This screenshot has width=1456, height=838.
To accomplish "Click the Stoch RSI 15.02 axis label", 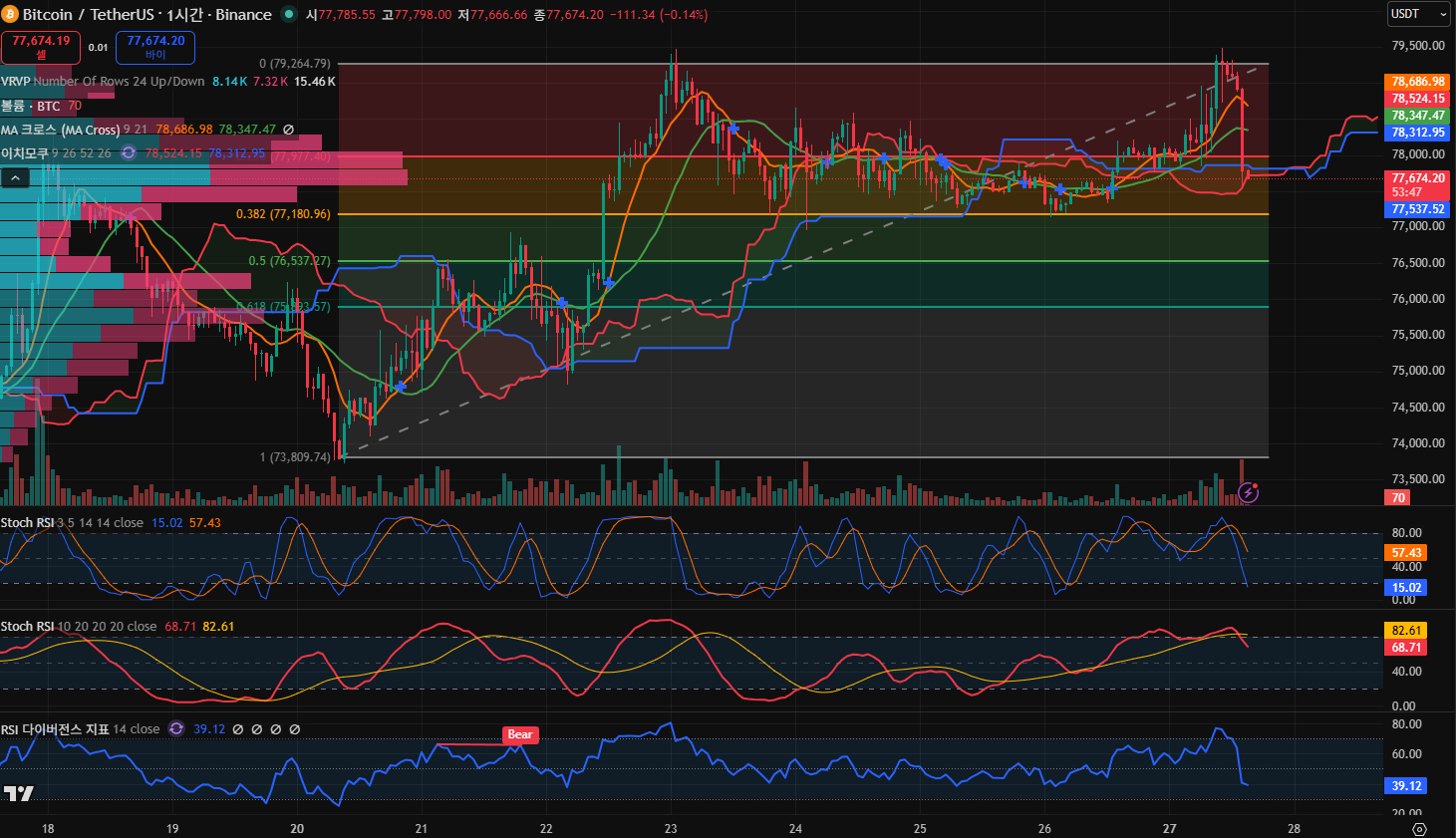I will [x=1406, y=587].
